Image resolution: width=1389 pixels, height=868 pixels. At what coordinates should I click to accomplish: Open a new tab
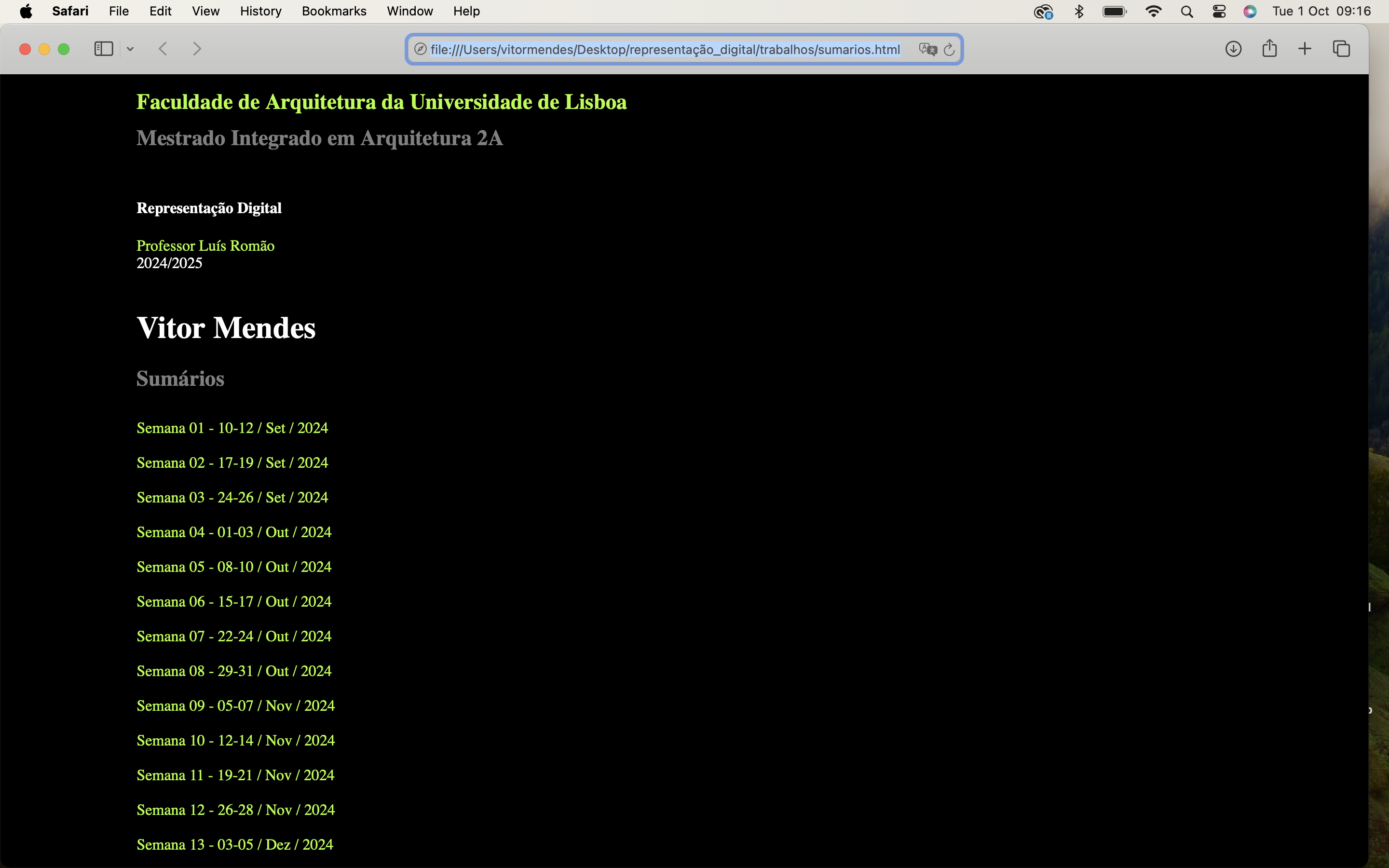coord(1305,49)
